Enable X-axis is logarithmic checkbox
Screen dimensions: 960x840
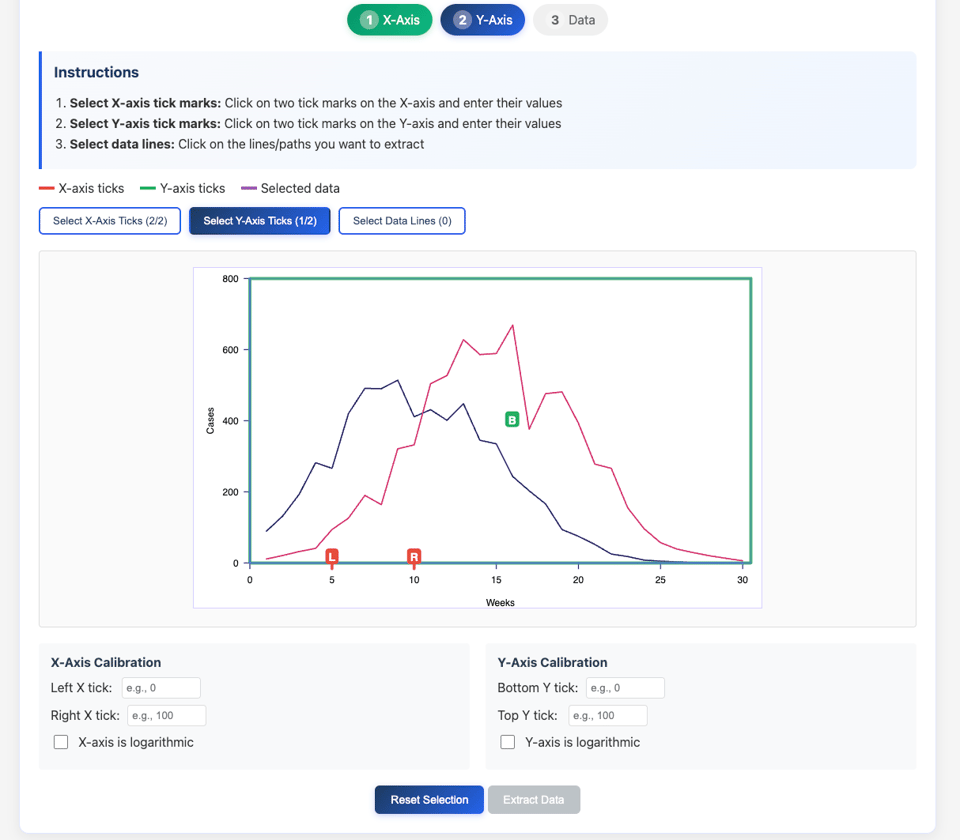61,742
